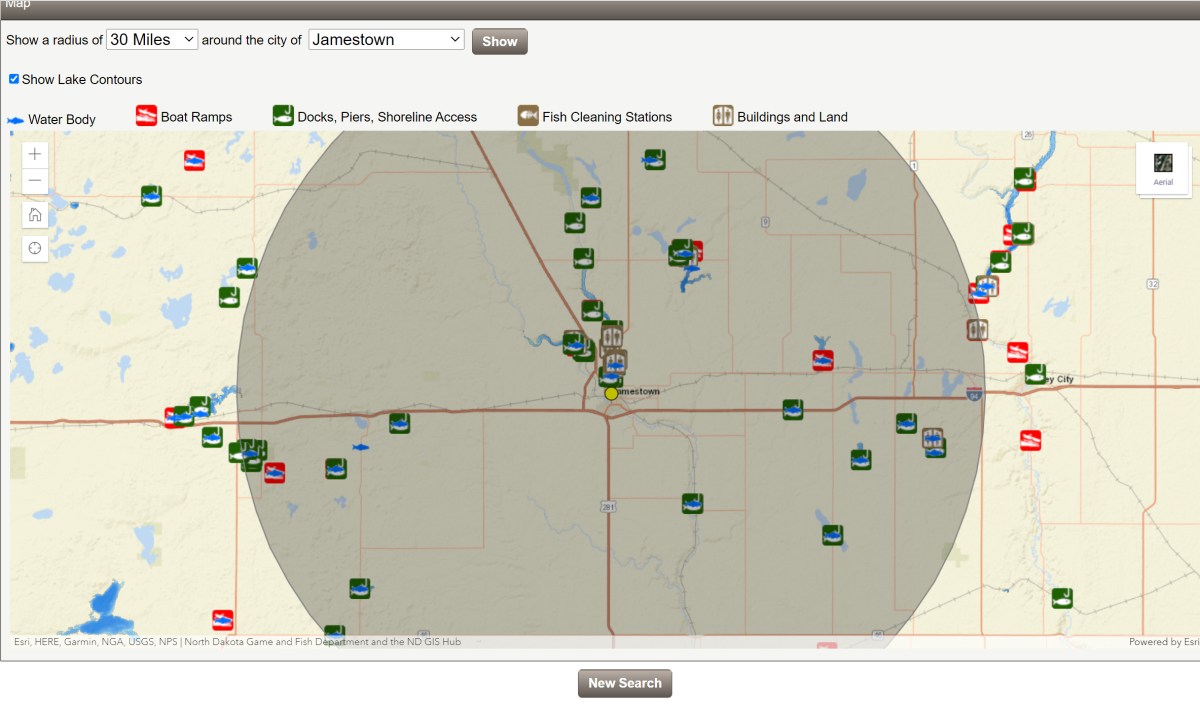
Task: Click the home default extent icon
Action: (x=34, y=214)
